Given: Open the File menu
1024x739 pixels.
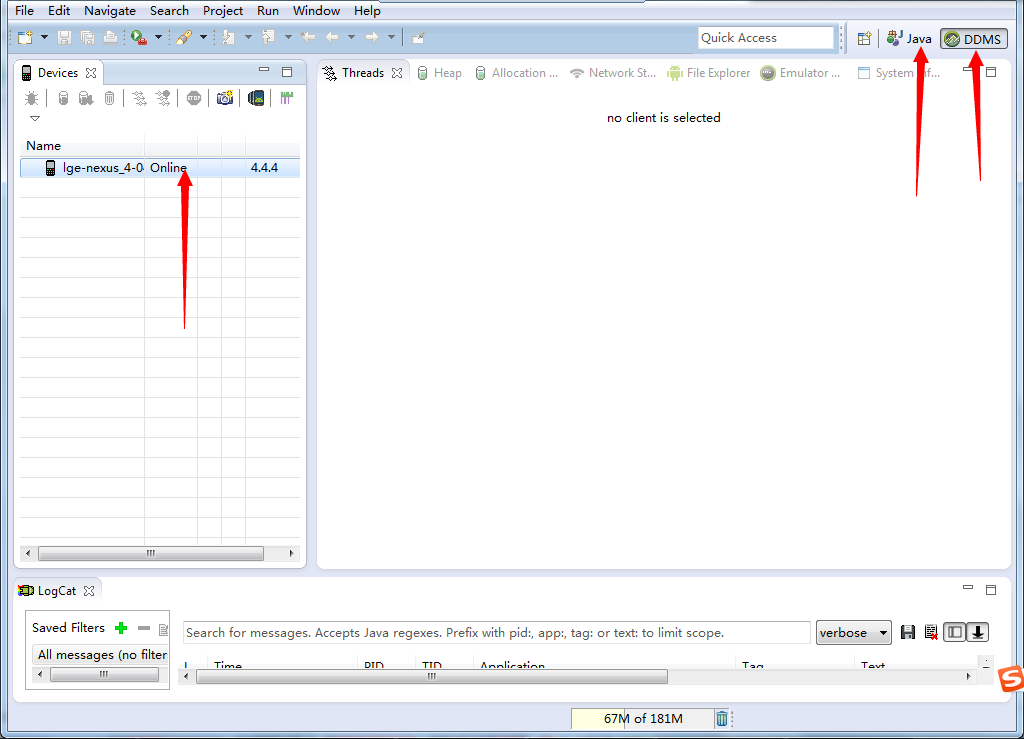Looking at the screenshot, I should 24,10.
